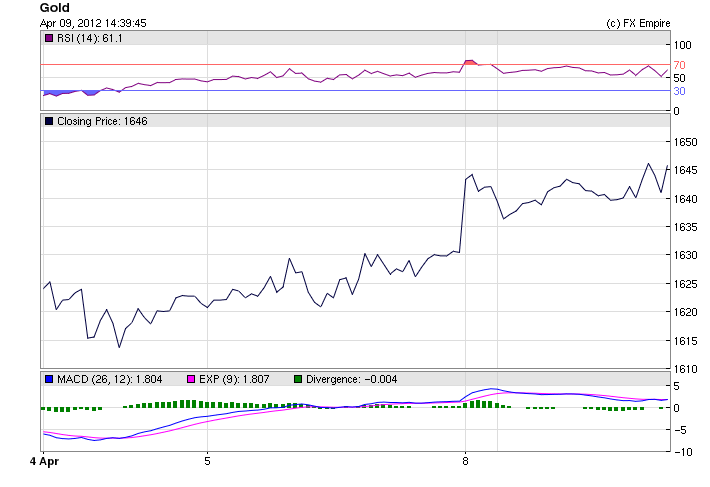Click the red overbought RSI peak above 70
This screenshot has width=710, height=487.
[470, 62]
